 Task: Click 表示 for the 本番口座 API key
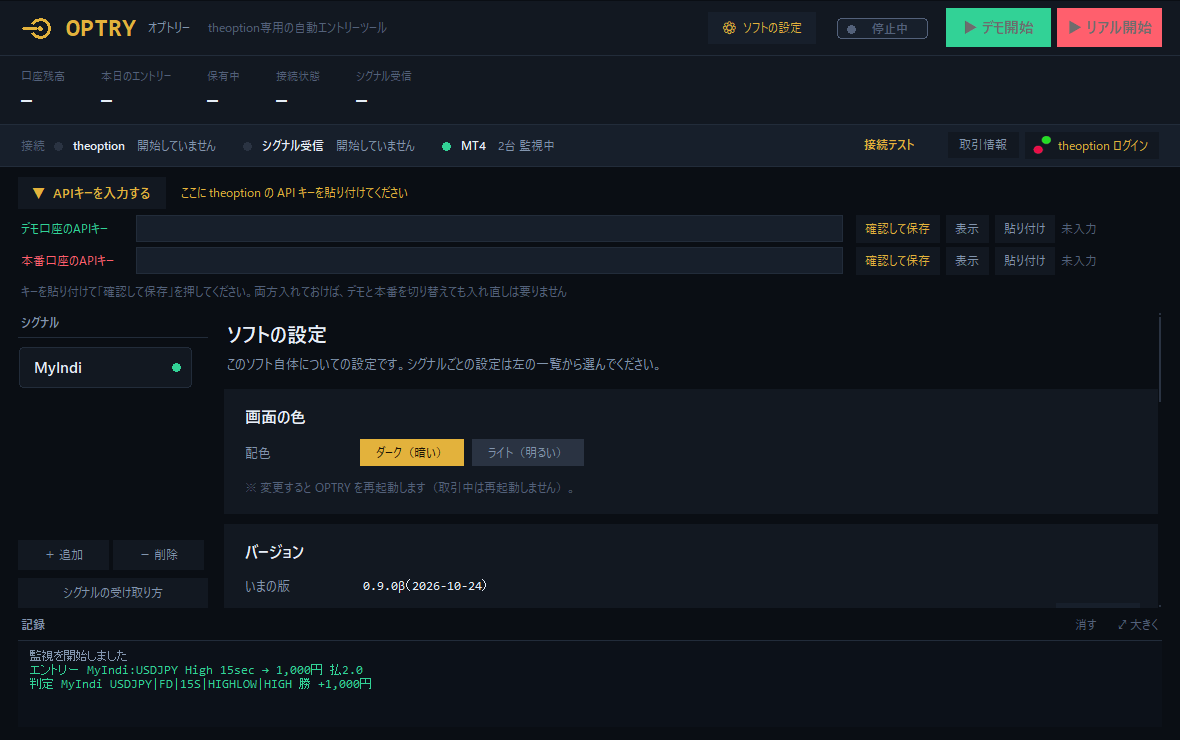click(967, 260)
